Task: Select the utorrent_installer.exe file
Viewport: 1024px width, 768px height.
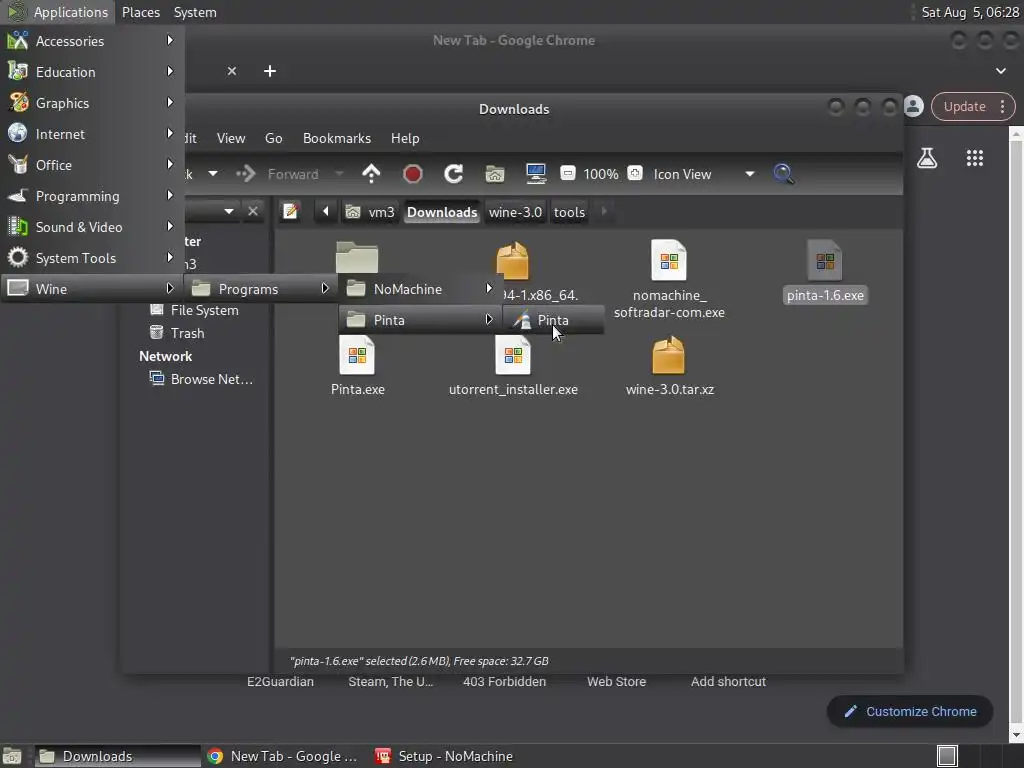Action: coord(513,366)
